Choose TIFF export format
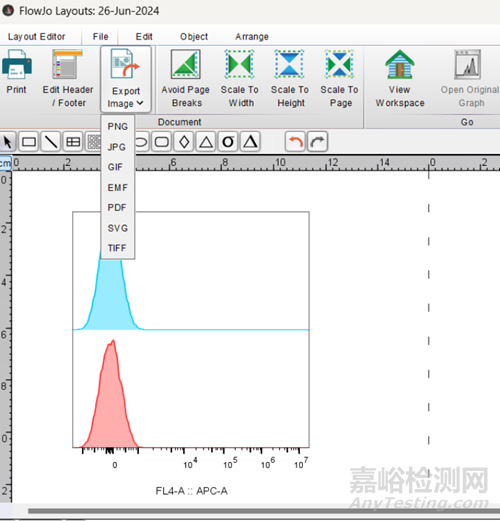The width and height of the screenshot is (500, 521). coord(117,248)
